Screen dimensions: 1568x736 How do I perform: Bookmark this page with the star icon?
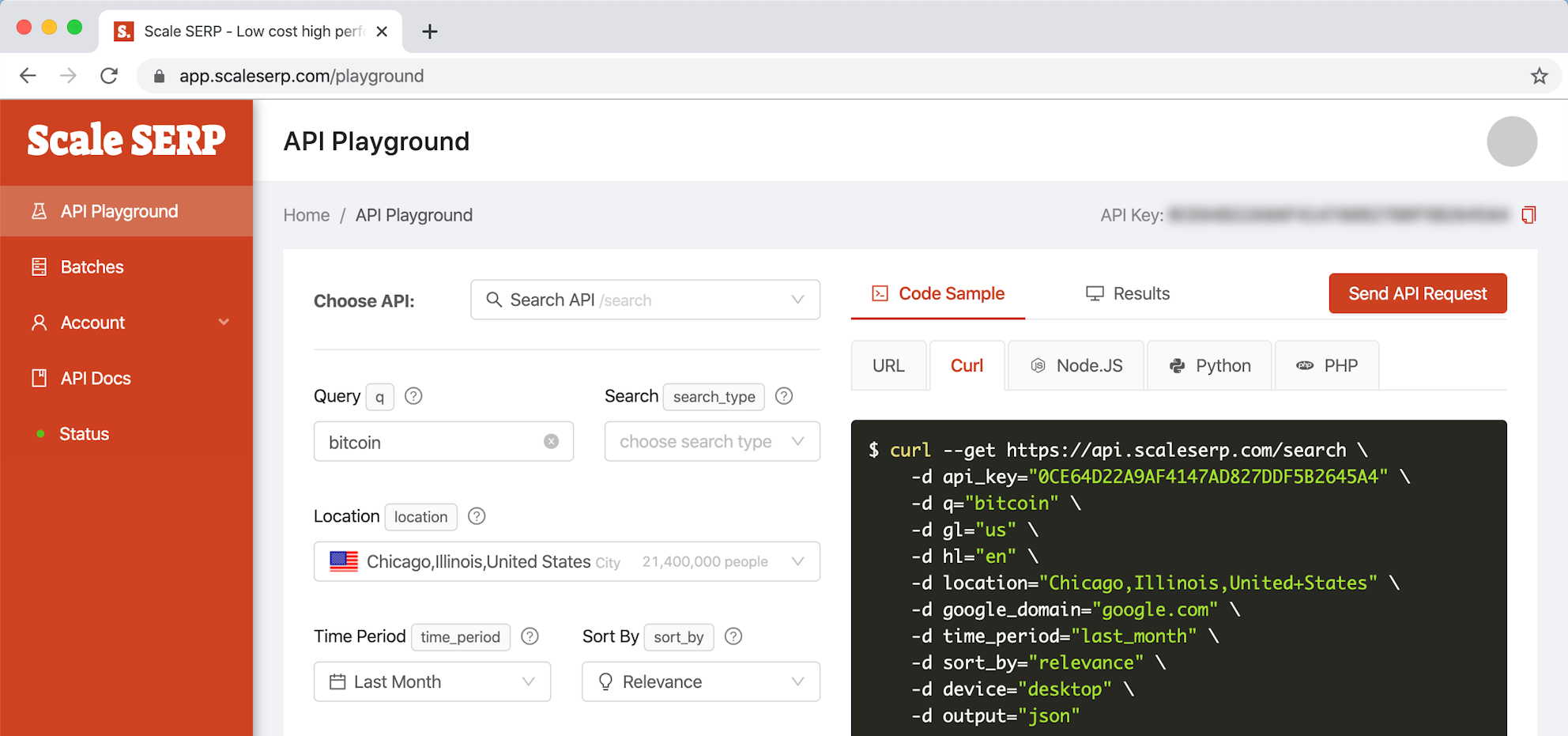click(x=1539, y=76)
